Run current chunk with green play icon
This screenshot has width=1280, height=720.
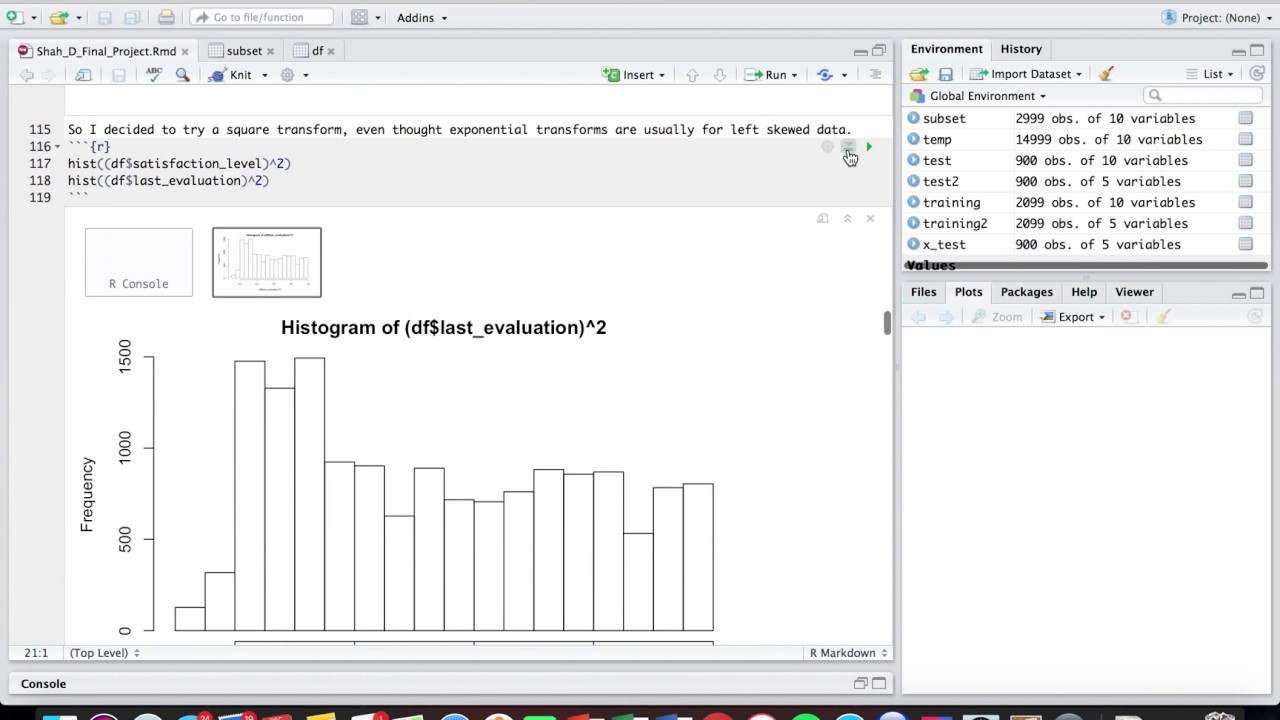868,147
